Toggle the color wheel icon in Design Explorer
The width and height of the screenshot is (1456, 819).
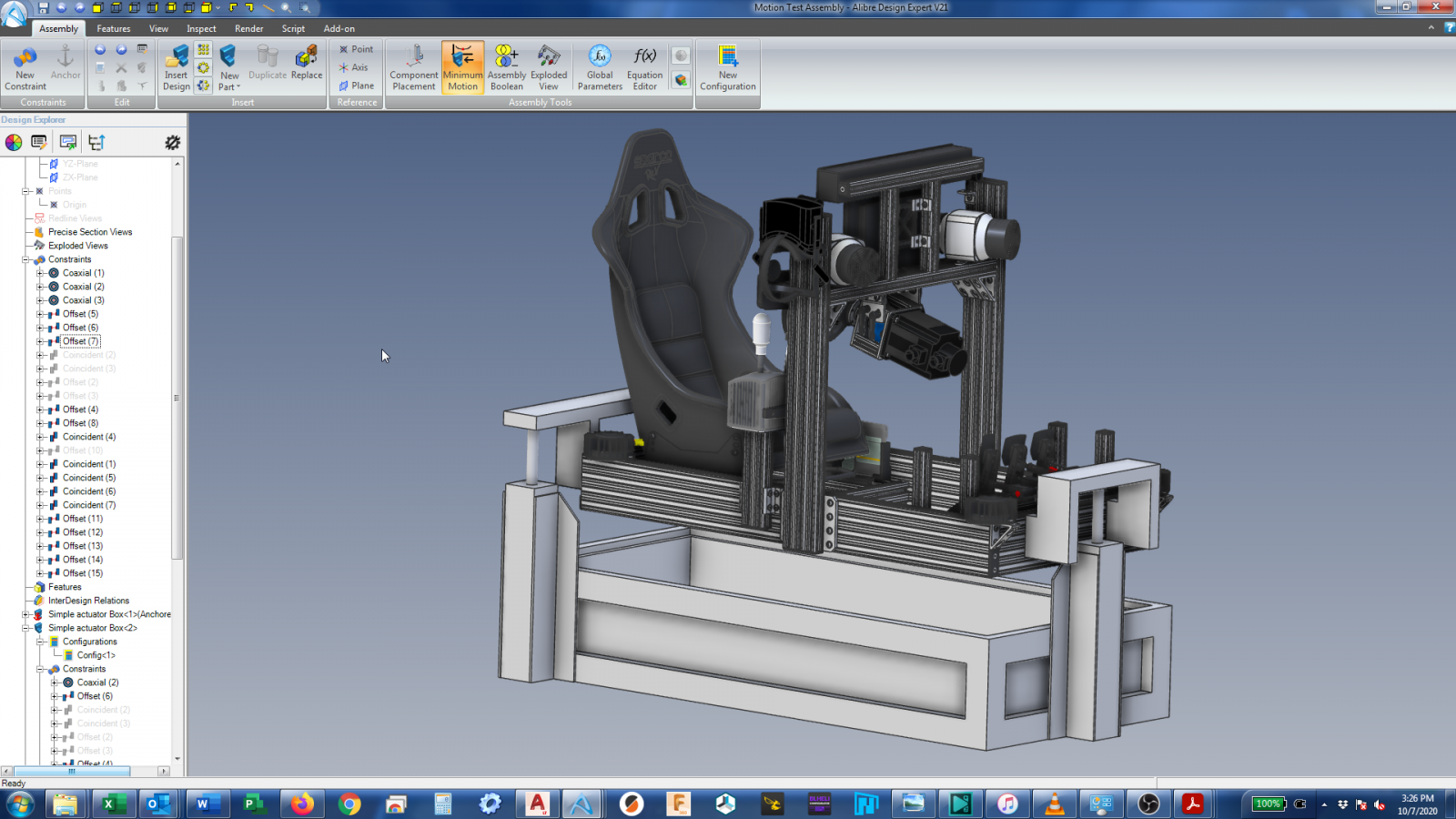coord(14,142)
